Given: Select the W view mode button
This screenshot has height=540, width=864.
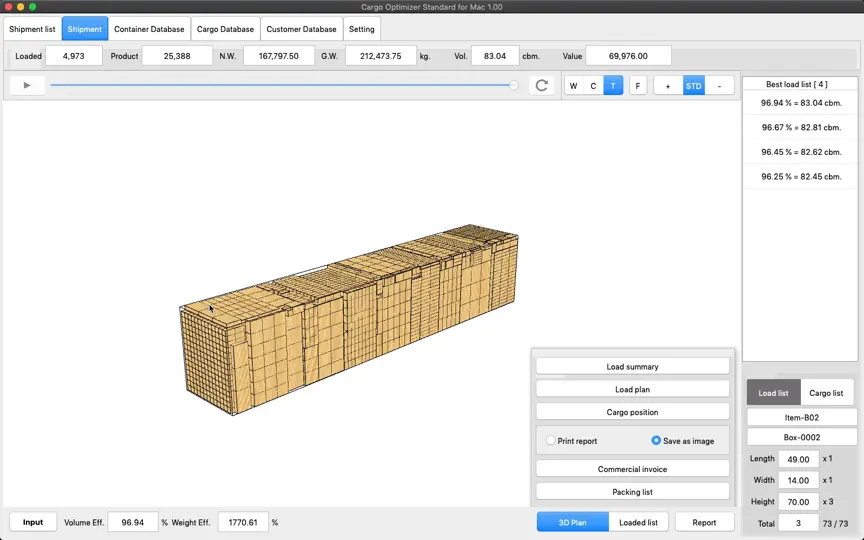Looking at the screenshot, I should point(574,86).
